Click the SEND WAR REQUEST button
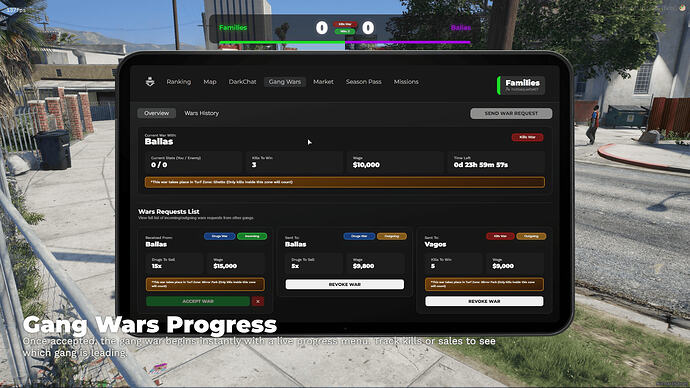Image resolution: width=690 pixels, height=388 pixels. tap(511, 113)
